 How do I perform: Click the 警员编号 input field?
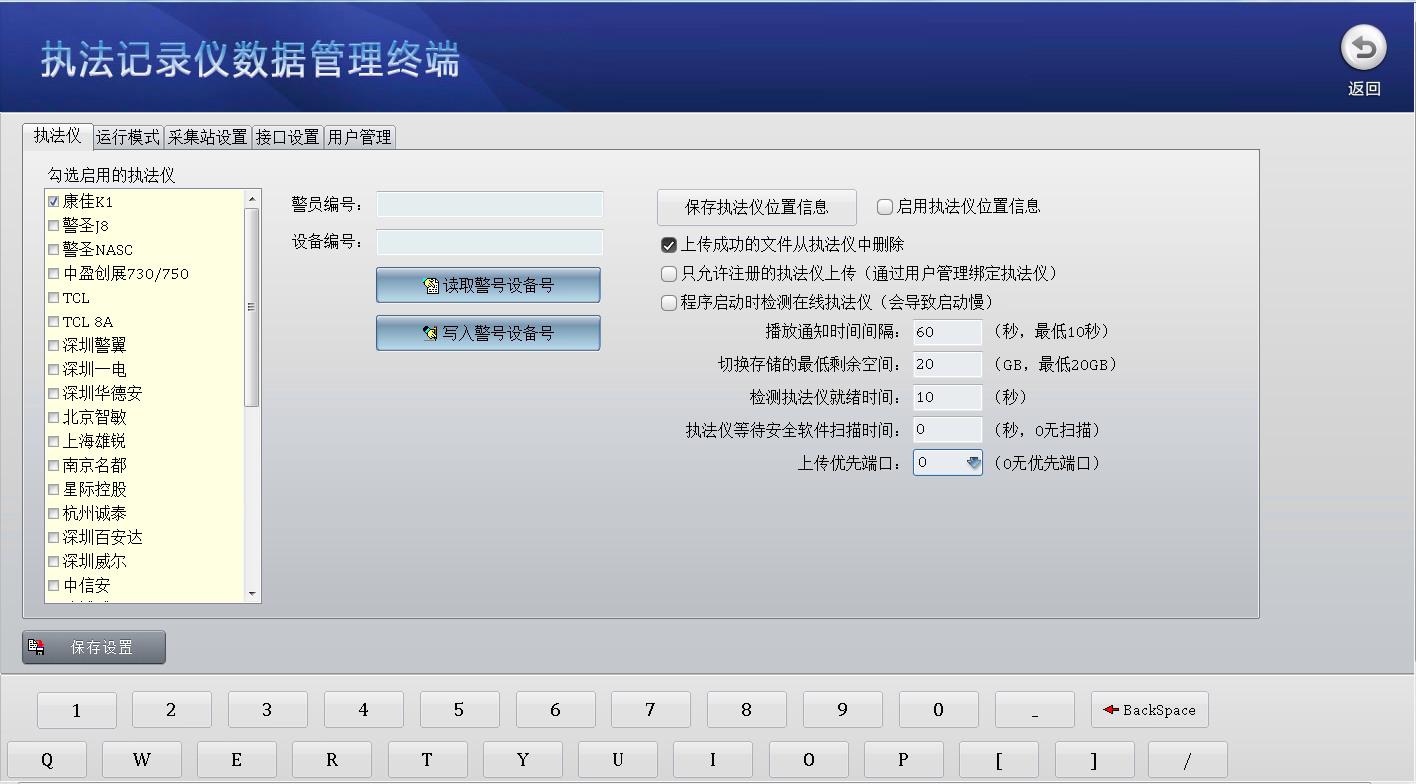(490, 205)
